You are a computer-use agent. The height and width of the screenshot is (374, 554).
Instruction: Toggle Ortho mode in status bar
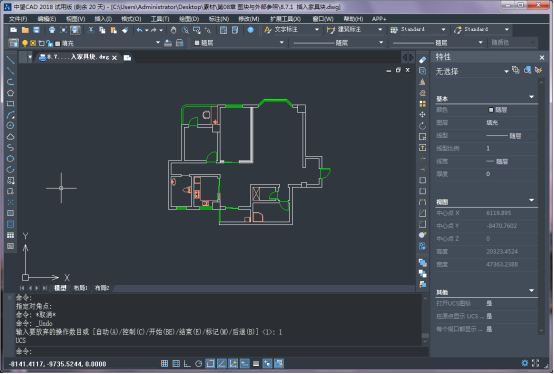point(187,363)
